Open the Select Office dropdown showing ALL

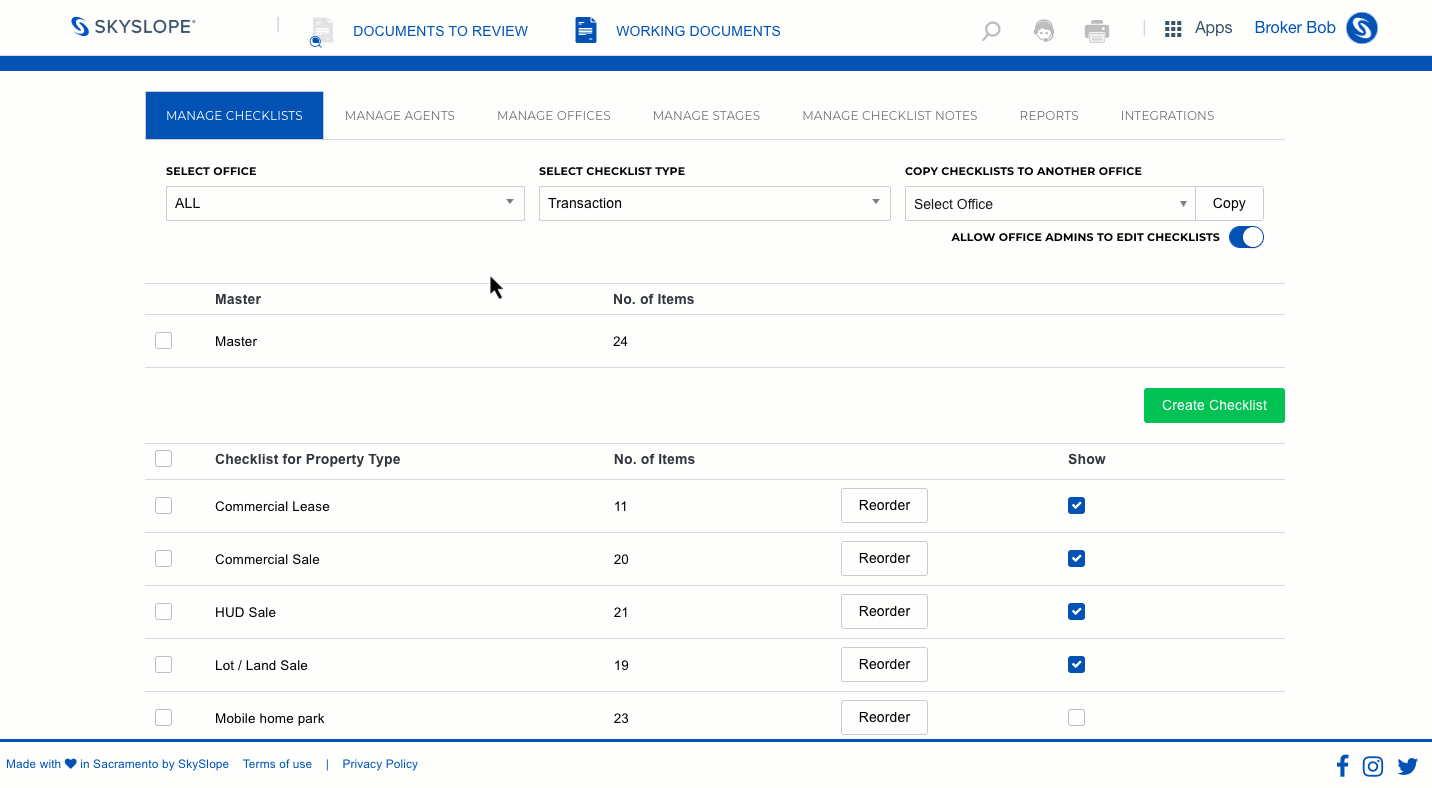[345, 203]
